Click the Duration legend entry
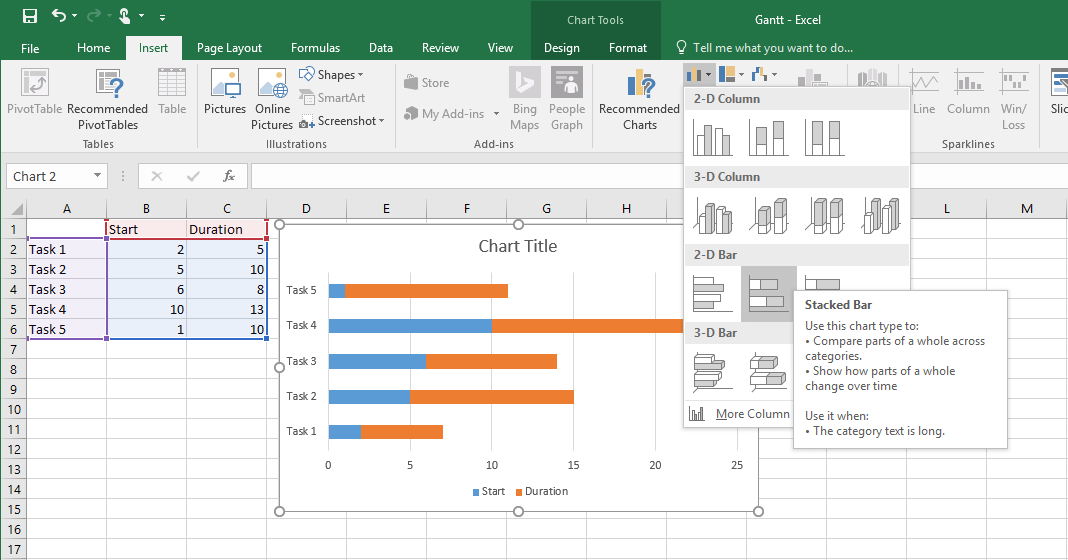Viewport: 1068px width, 560px height. pos(541,491)
